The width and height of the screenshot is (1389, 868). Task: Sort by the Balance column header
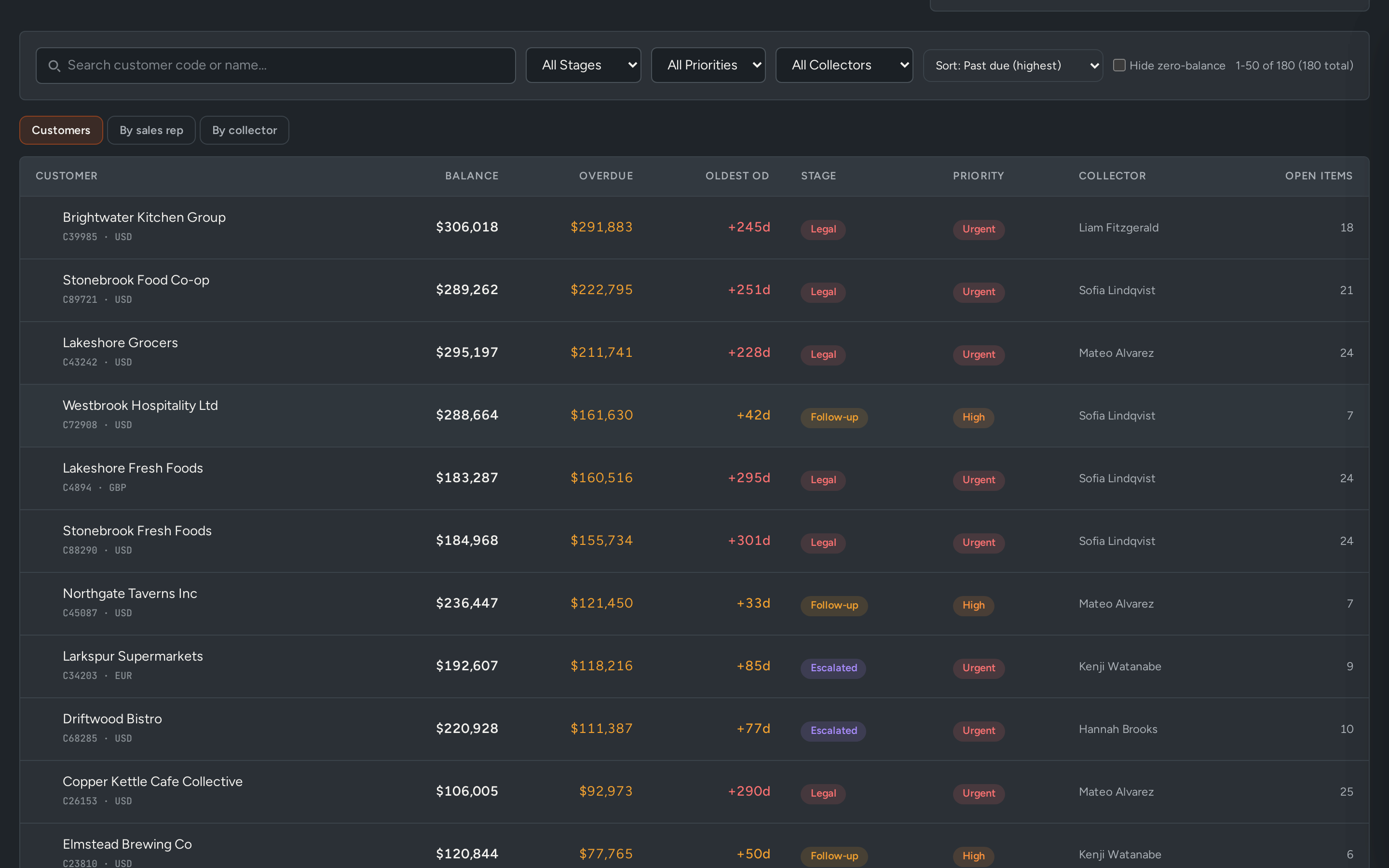(472, 176)
